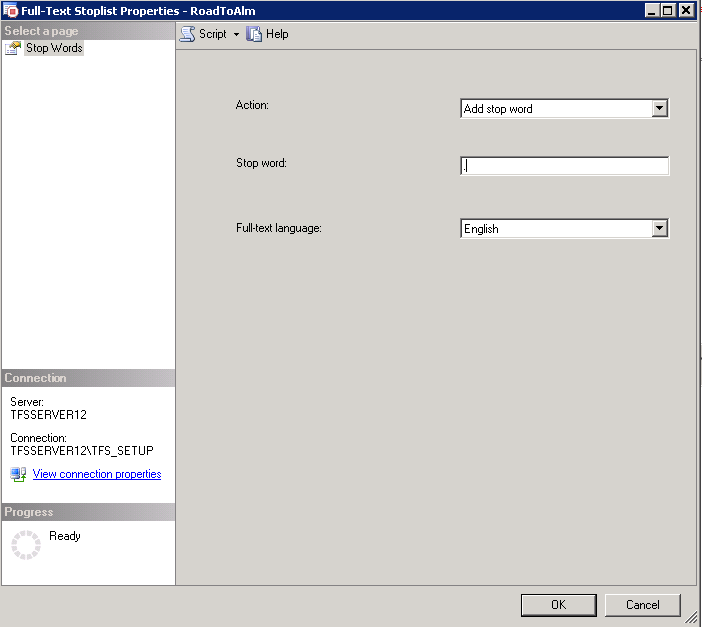
Task: Click the Ready progress spinner icon
Action: pos(25,544)
